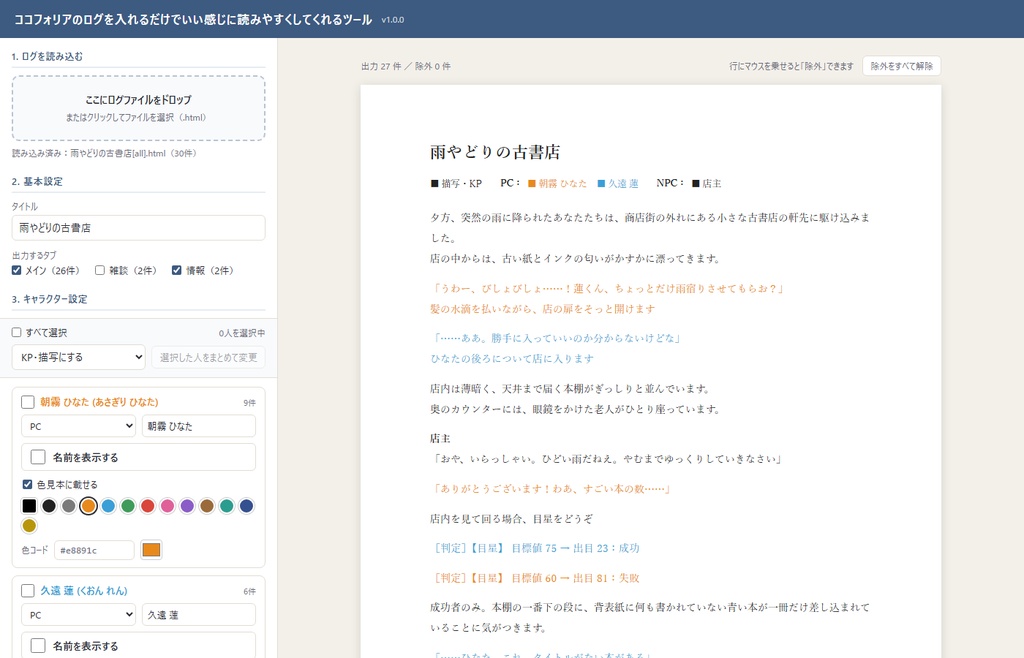Select the 久遠 蓮 character checkbox
1024x658 pixels.
coord(27,591)
